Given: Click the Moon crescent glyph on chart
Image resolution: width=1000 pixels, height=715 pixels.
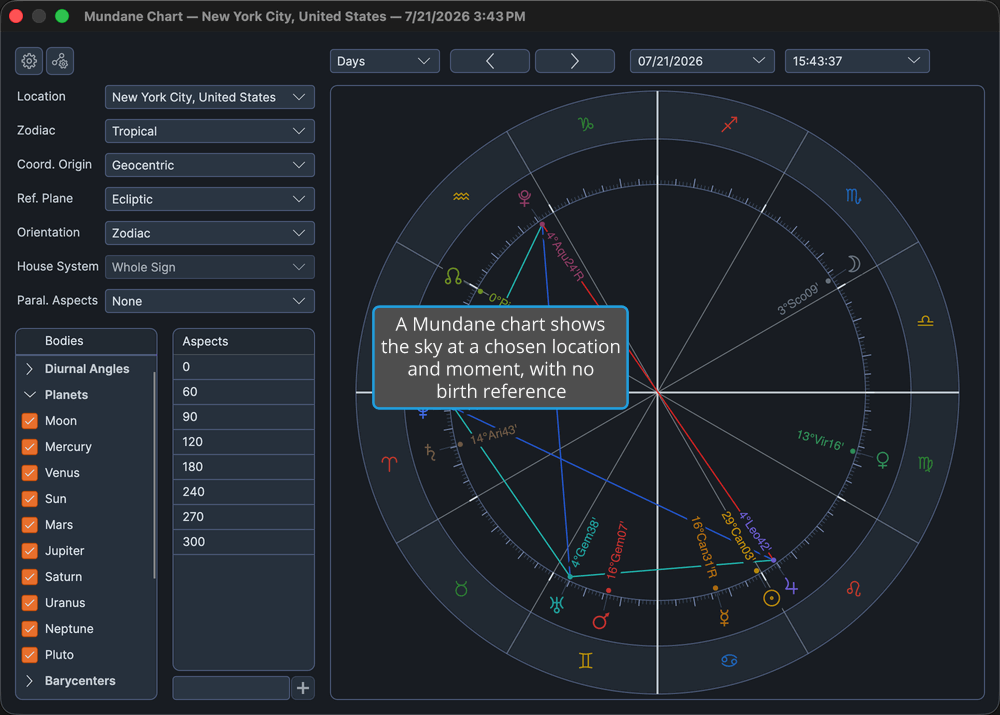Looking at the screenshot, I should (854, 263).
